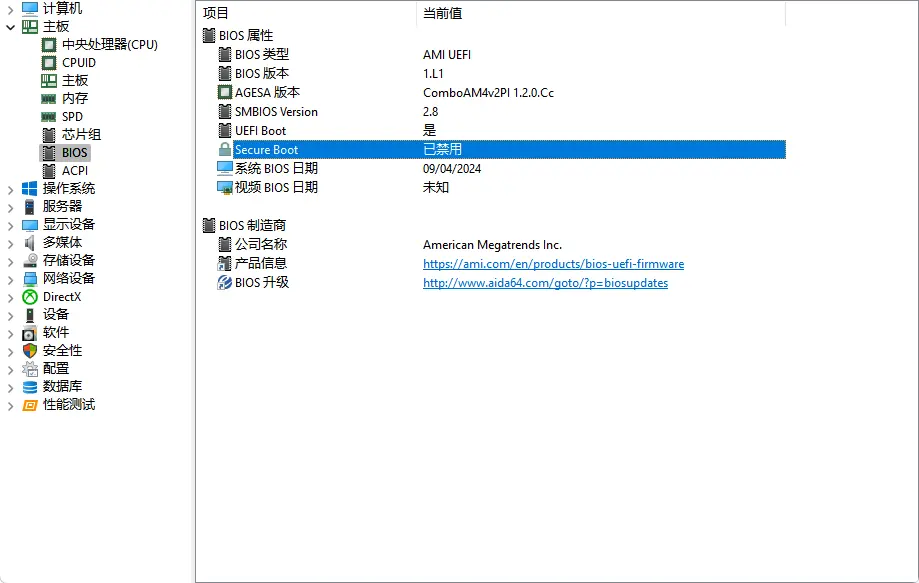919x583 pixels.
Task: Expand the 操作系统 branch
Action: [9, 188]
